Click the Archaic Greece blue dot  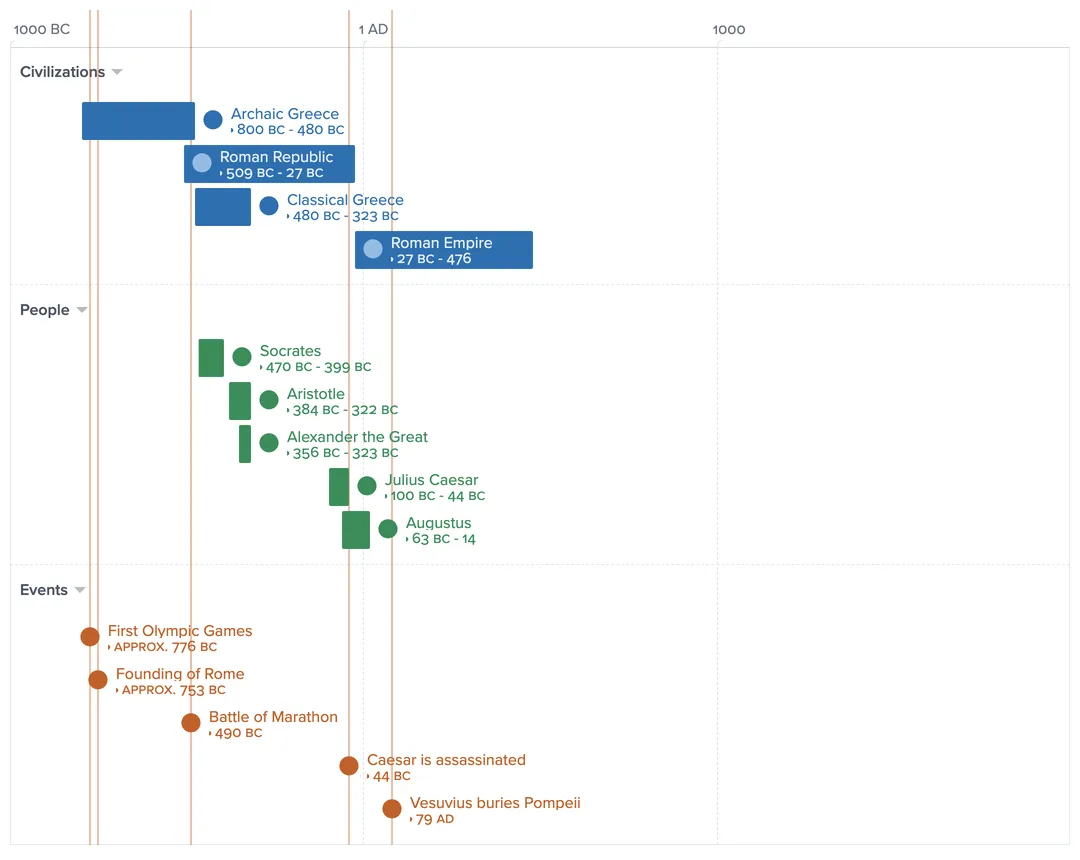click(x=213, y=120)
